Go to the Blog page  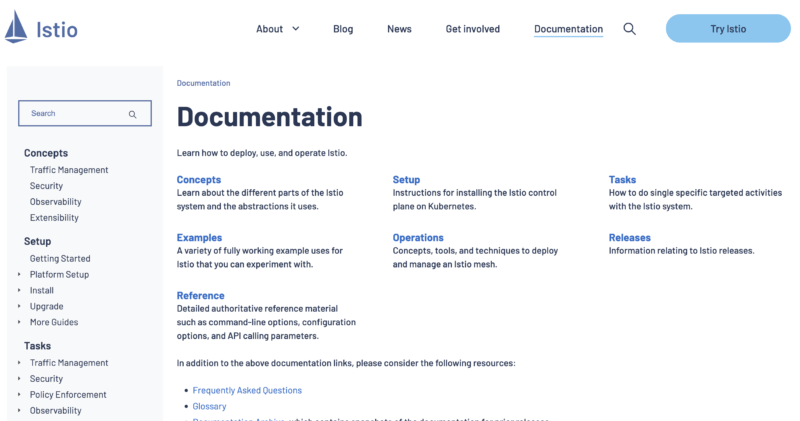[343, 29]
